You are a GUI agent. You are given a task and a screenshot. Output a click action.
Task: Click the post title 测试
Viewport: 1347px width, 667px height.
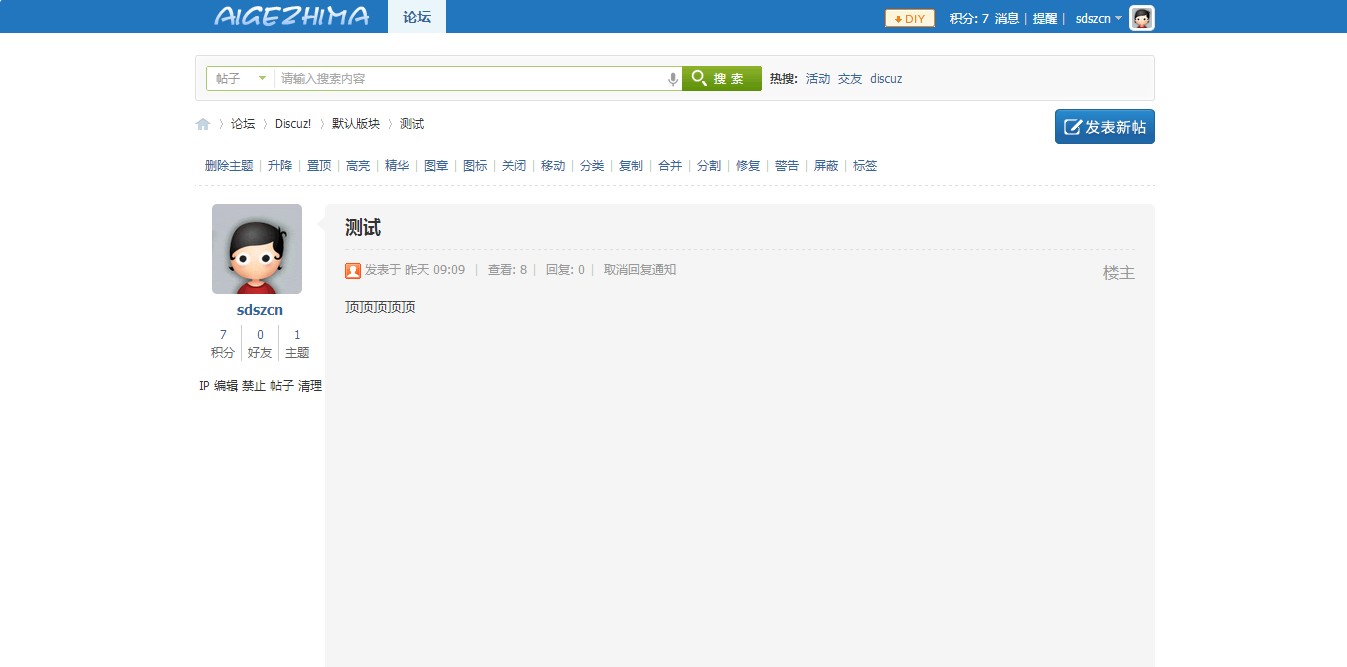363,228
